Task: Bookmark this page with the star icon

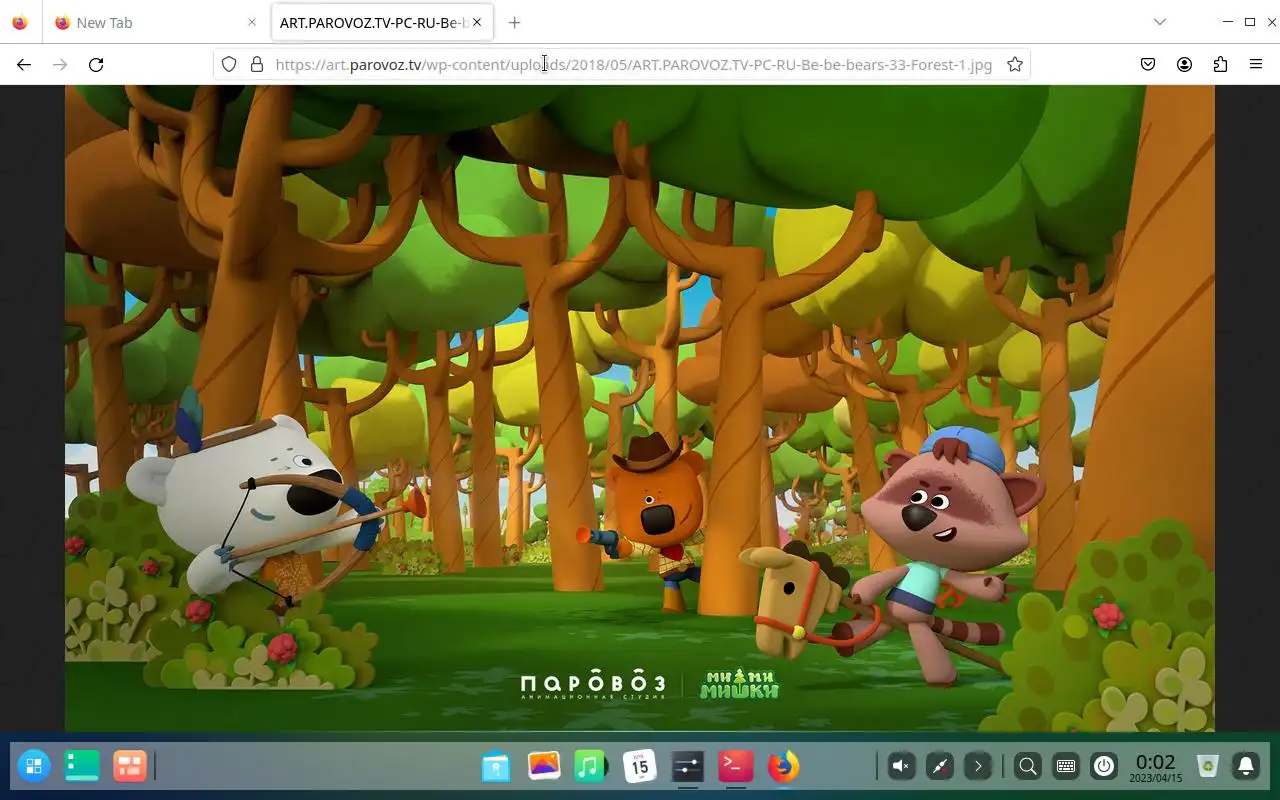Action: coord(1015,64)
